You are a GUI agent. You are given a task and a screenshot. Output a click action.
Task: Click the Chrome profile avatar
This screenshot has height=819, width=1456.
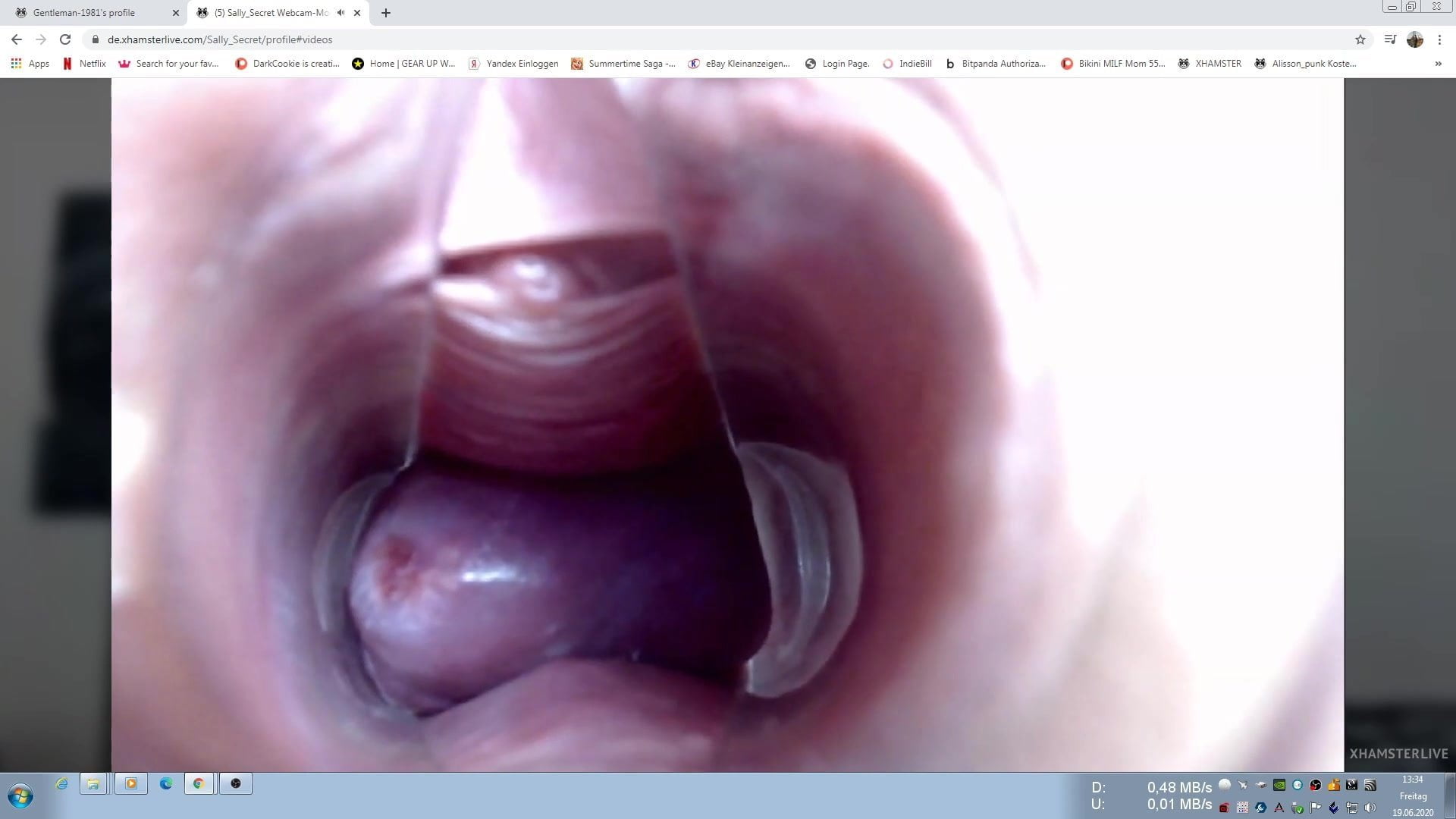tap(1415, 39)
